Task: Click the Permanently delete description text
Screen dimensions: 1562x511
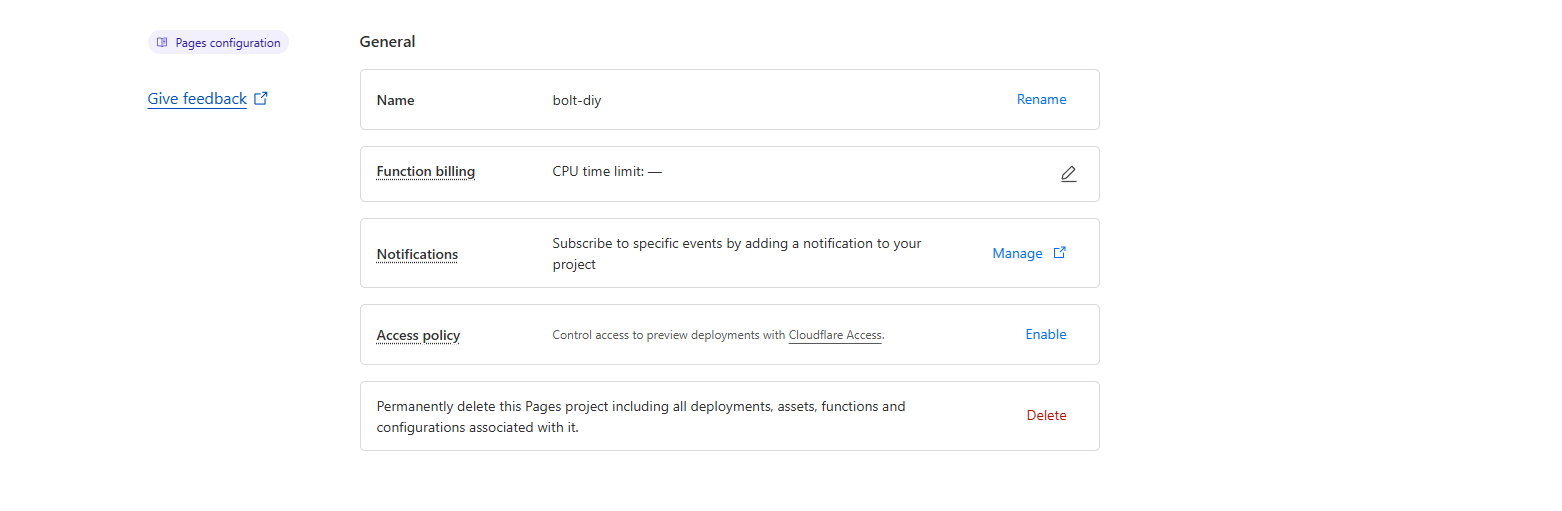Action: click(641, 417)
